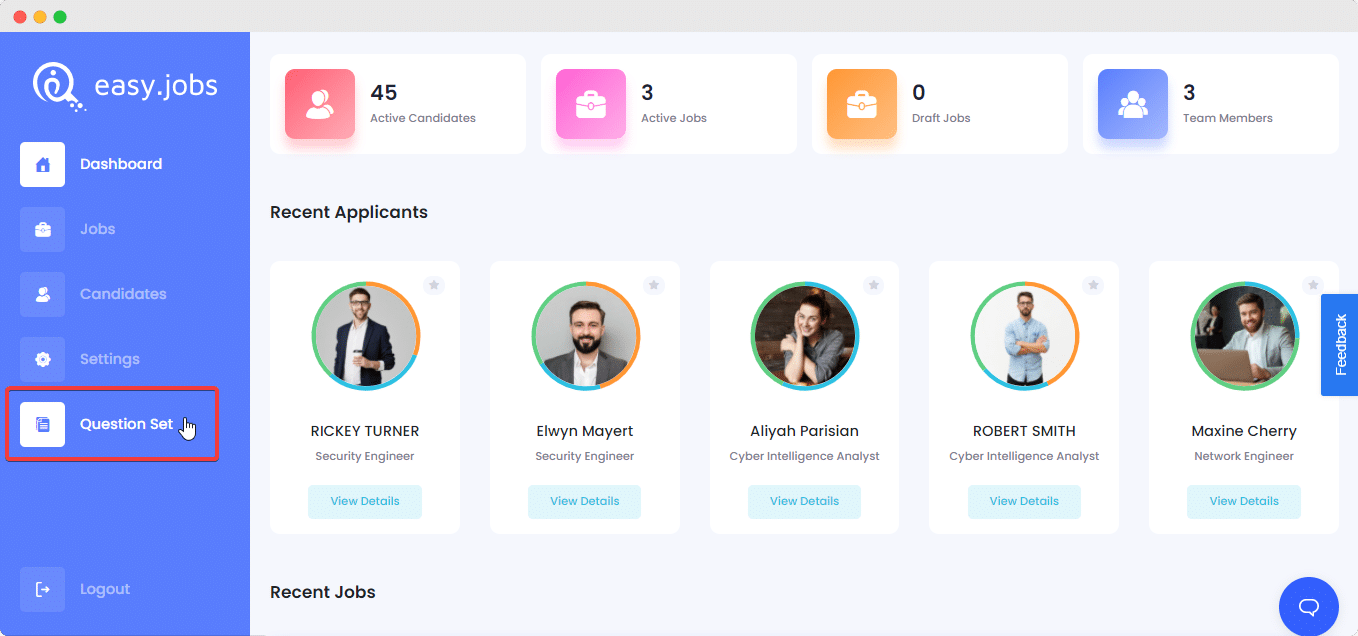The width and height of the screenshot is (1358, 636).
Task: Star Rickey Turner's applicant card
Action: tap(434, 285)
